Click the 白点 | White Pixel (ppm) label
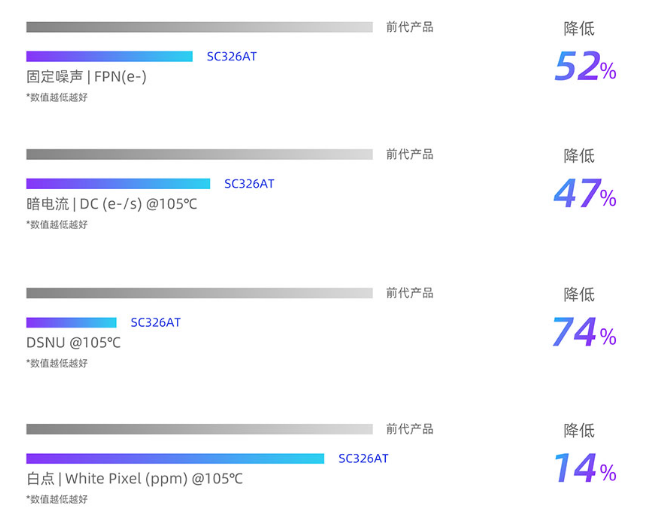The image size is (647, 526). [134, 479]
